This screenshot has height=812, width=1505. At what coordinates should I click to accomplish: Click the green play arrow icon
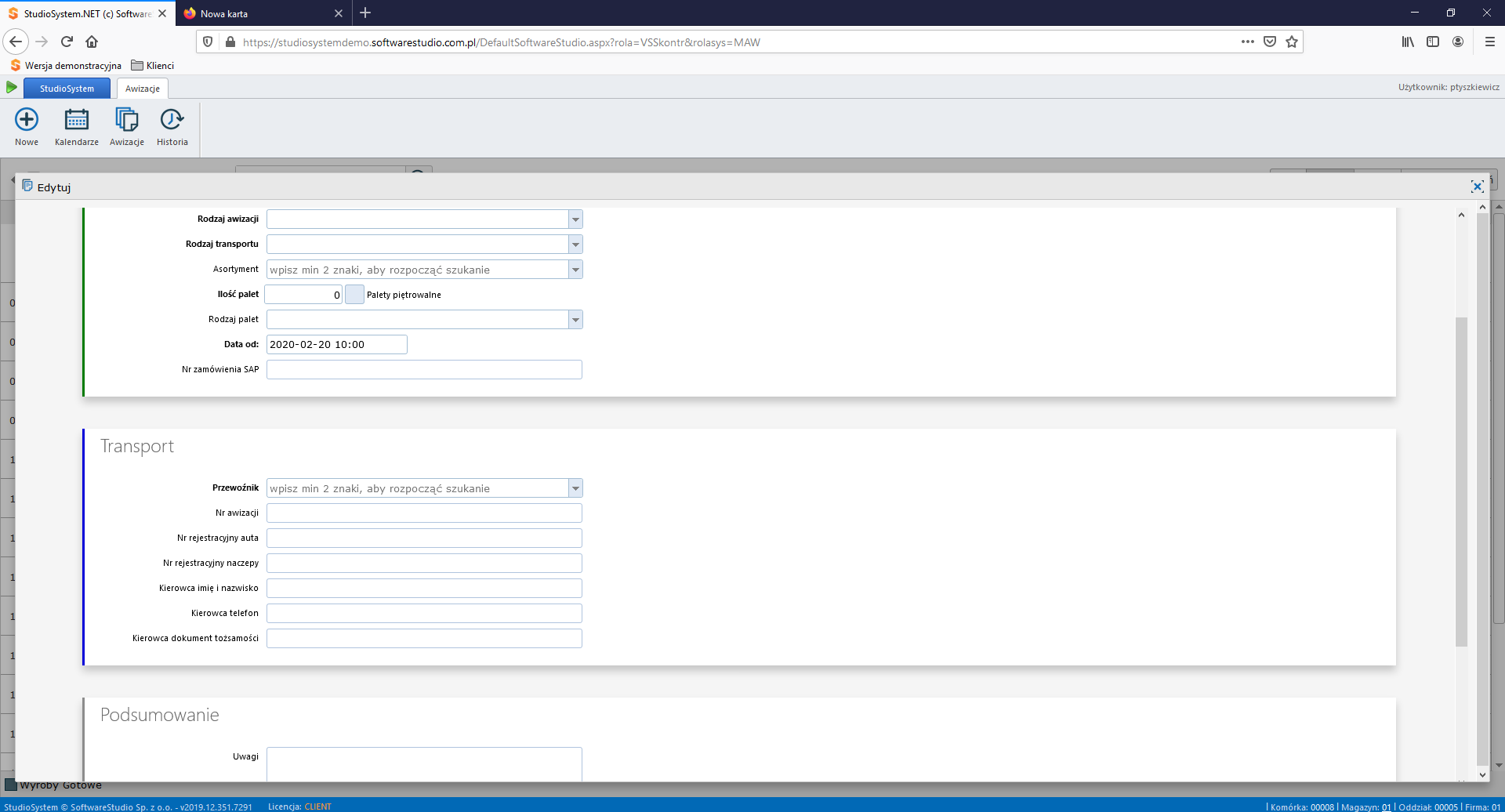point(12,87)
